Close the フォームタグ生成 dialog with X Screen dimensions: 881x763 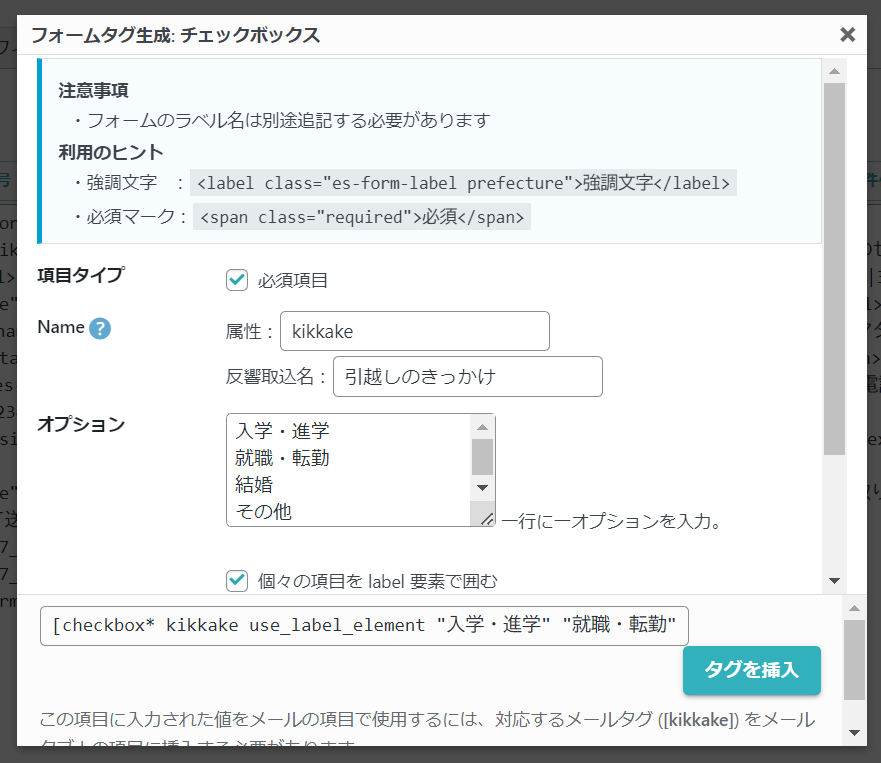[x=847, y=35]
